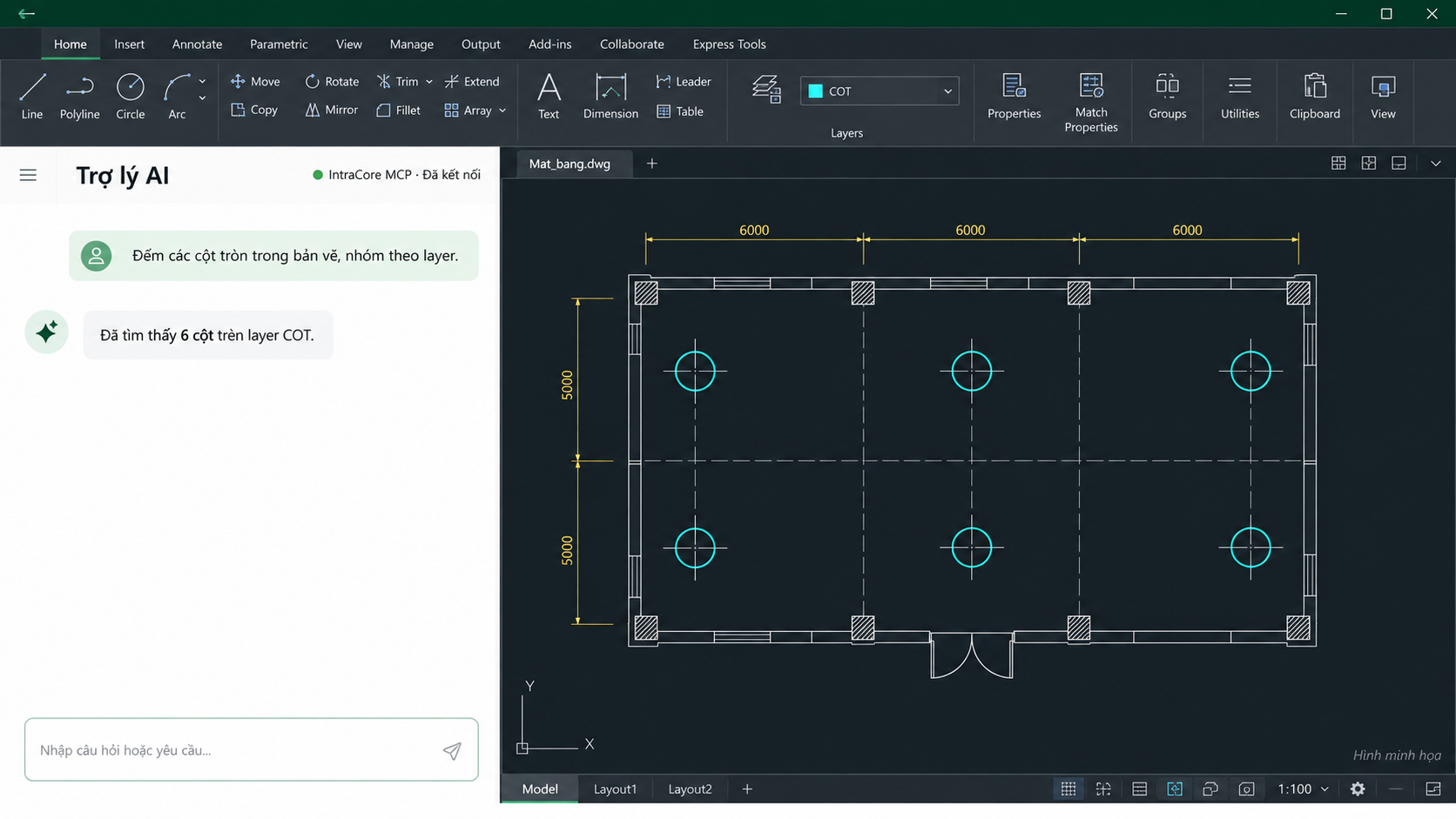Add a Leader annotation
The height and width of the screenshot is (819, 1456).
click(684, 81)
